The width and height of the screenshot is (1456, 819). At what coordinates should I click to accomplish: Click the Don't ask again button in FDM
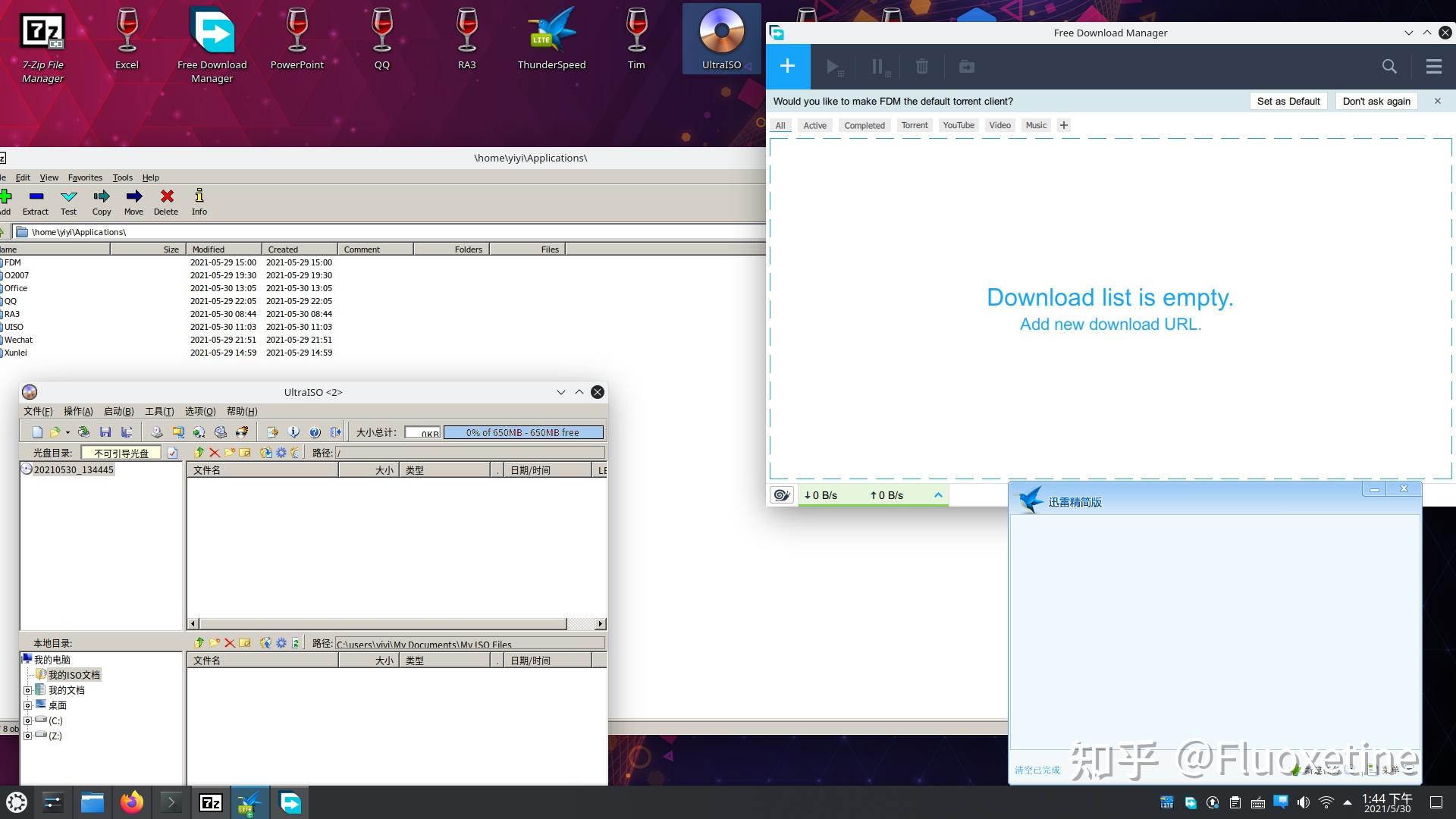click(x=1376, y=101)
